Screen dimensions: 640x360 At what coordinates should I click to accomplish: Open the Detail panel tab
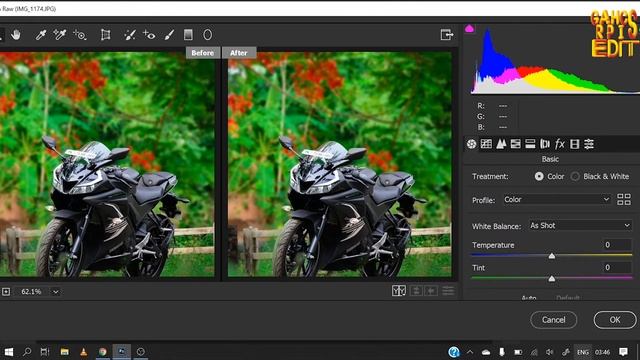501,144
